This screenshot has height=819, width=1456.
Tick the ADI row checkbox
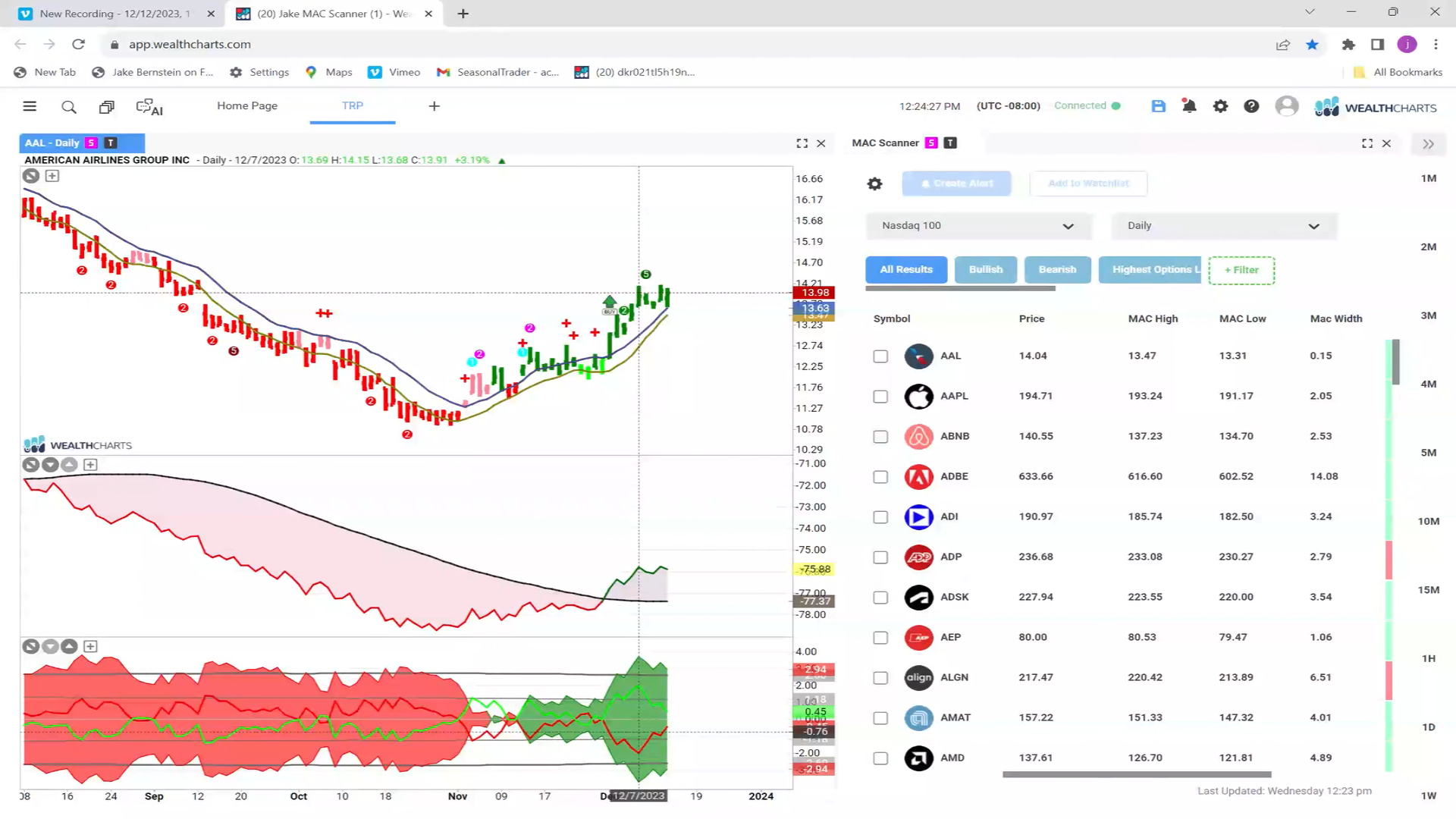pyautogui.click(x=880, y=517)
